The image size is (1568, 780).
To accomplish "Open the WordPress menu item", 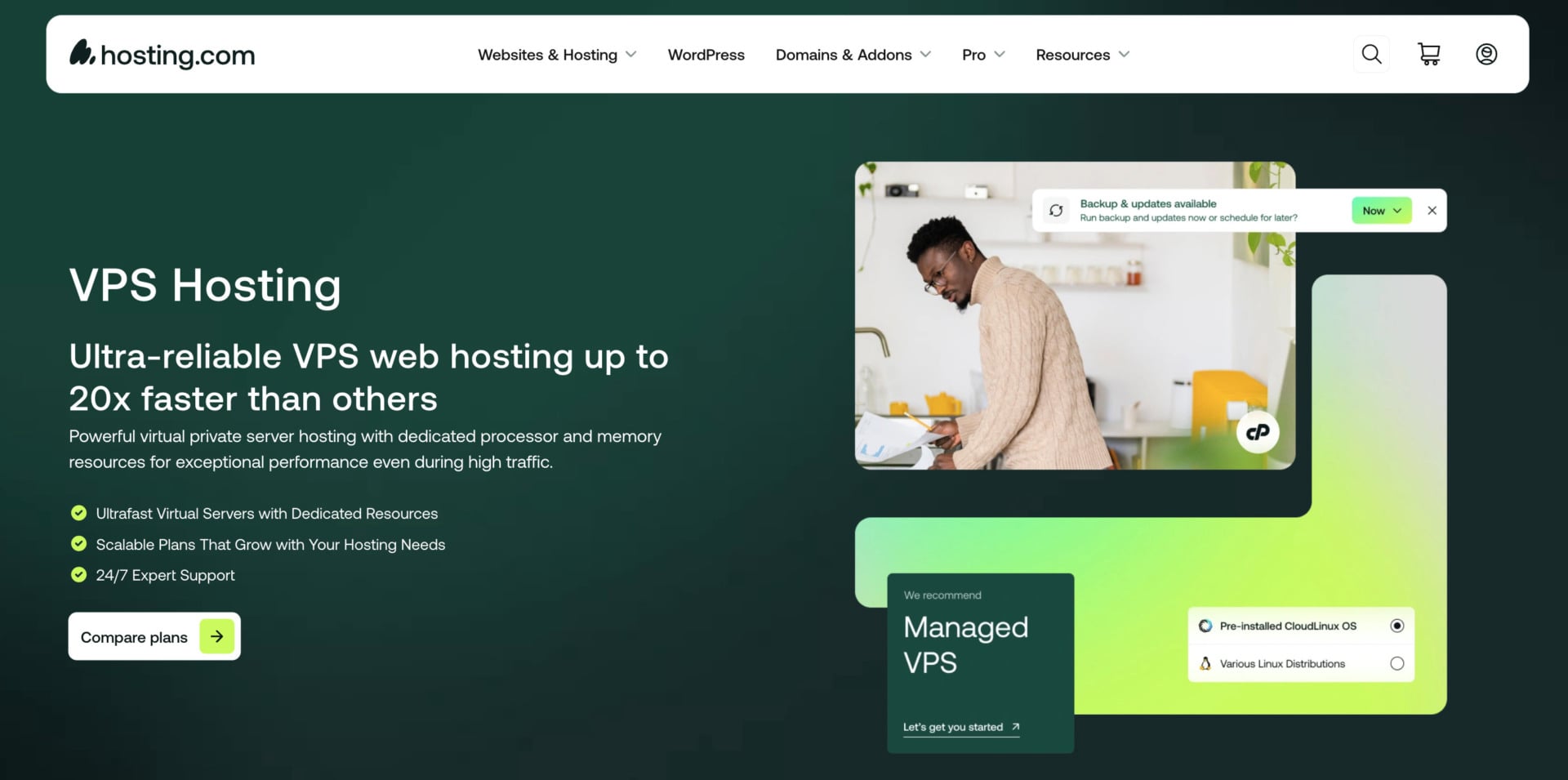I will point(706,55).
